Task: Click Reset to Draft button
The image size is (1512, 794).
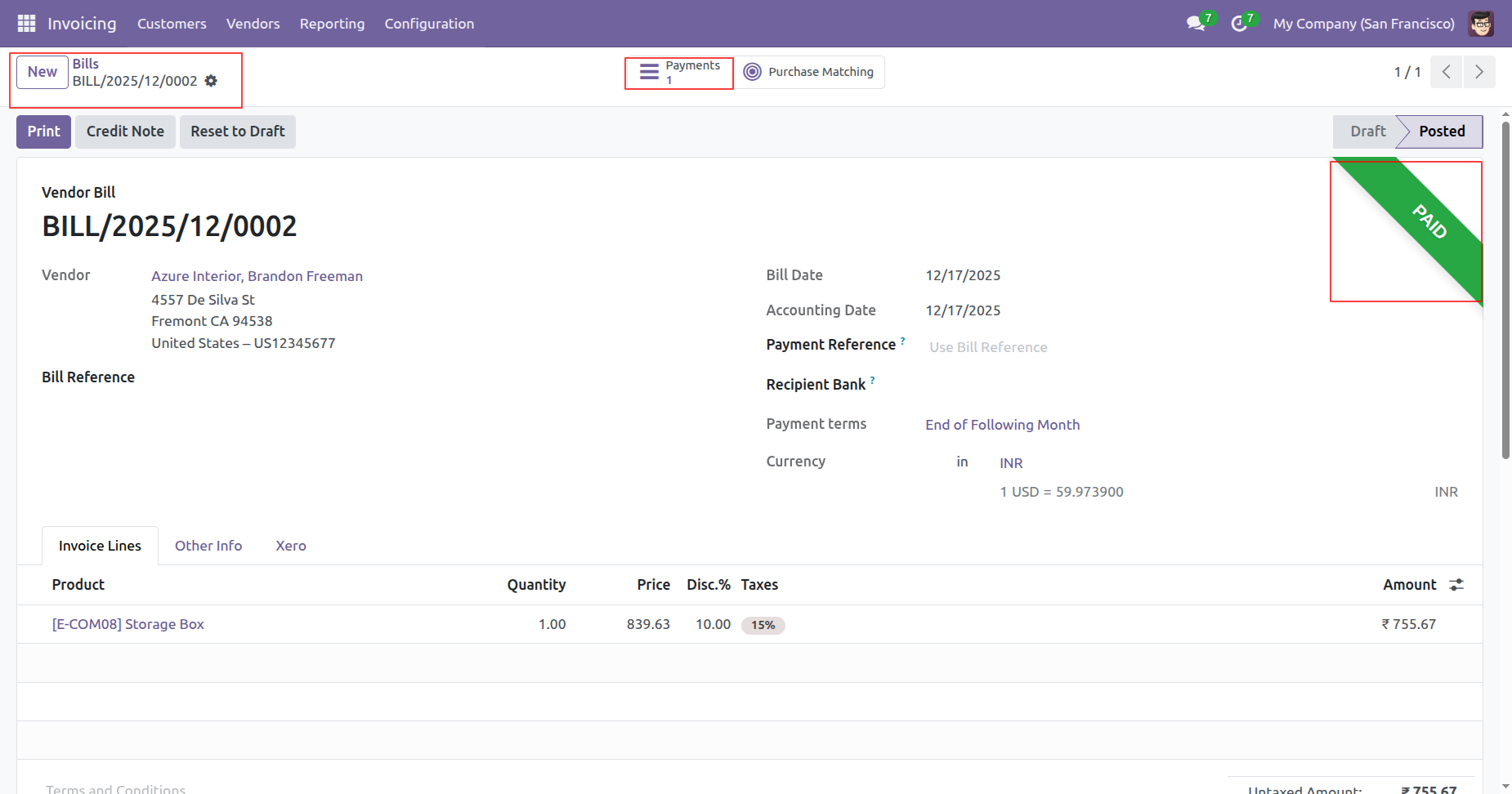Action: 237,132
